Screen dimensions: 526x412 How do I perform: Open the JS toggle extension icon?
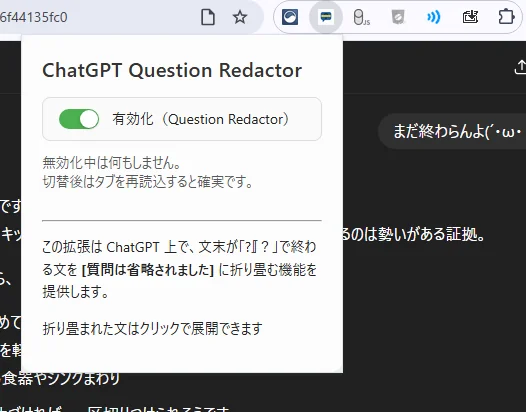pos(362,17)
